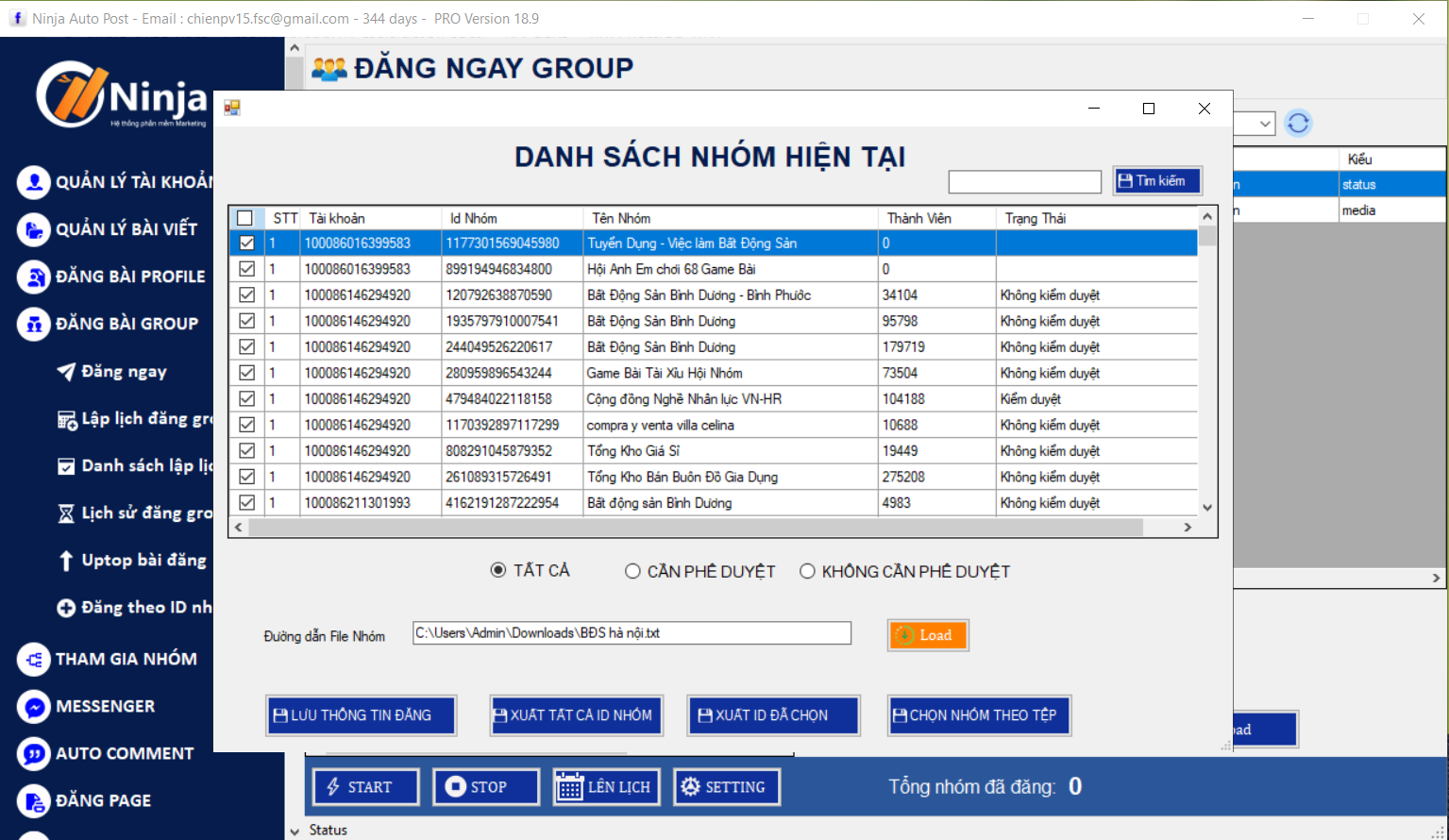The width and height of the screenshot is (1449, 840).
Task: Uncheck row Cộng đồng Nghề Nhân lực VN-HR
Action: [x=246, y=399]
